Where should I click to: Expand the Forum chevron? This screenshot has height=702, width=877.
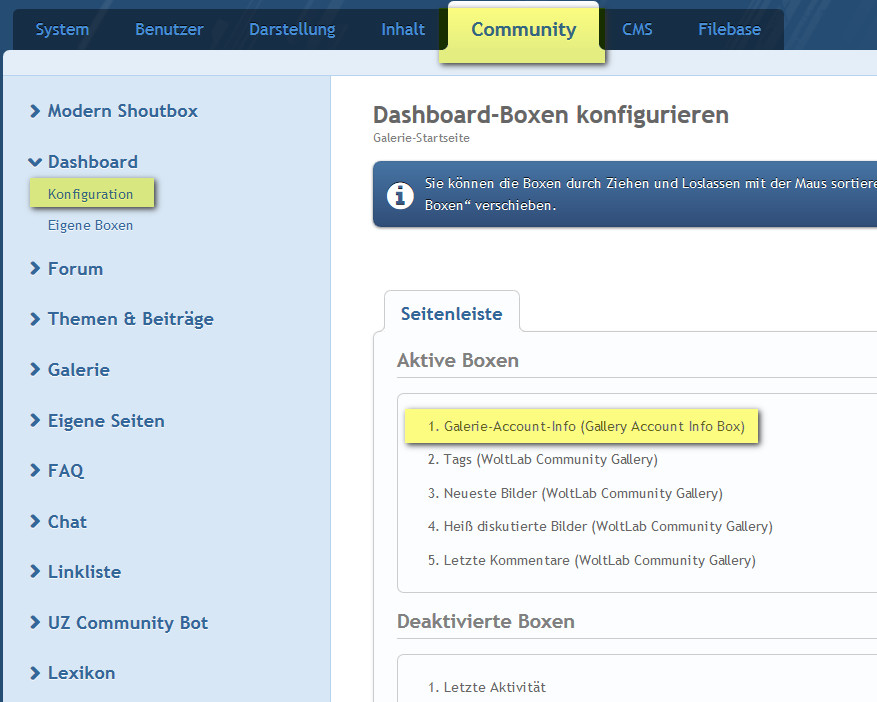(x=35, y=268)
